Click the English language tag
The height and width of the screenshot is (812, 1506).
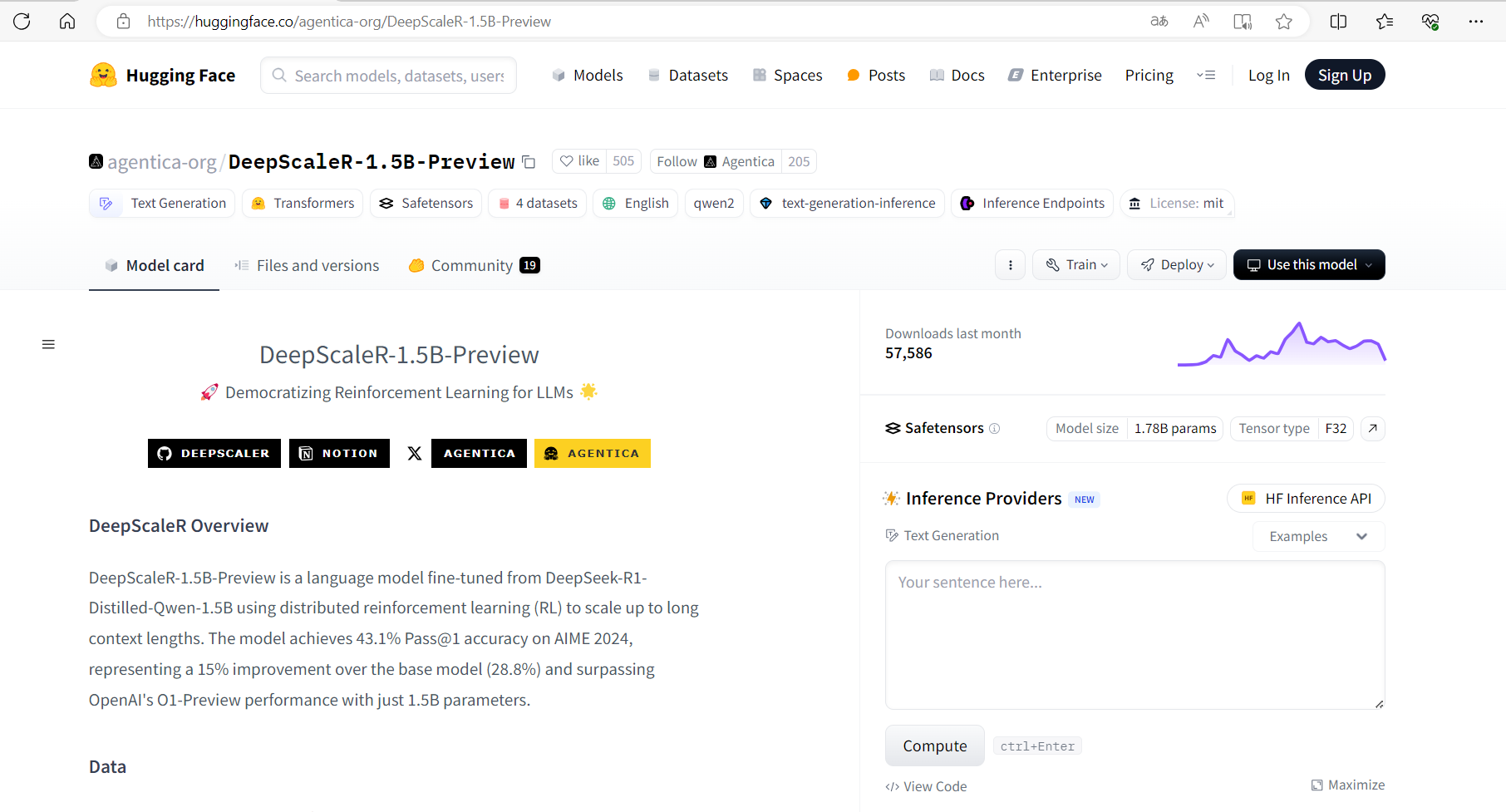click(x=636, y=204)
